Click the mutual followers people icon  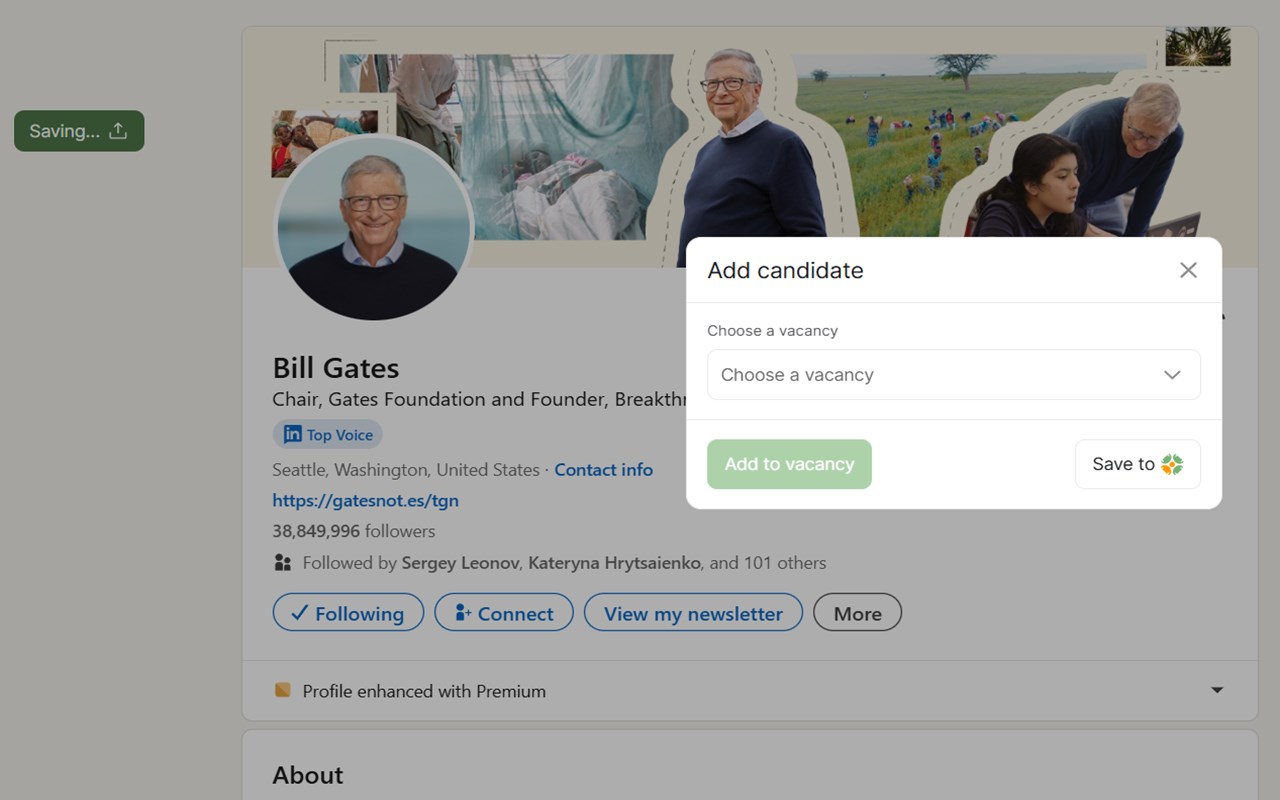(283, 563)
